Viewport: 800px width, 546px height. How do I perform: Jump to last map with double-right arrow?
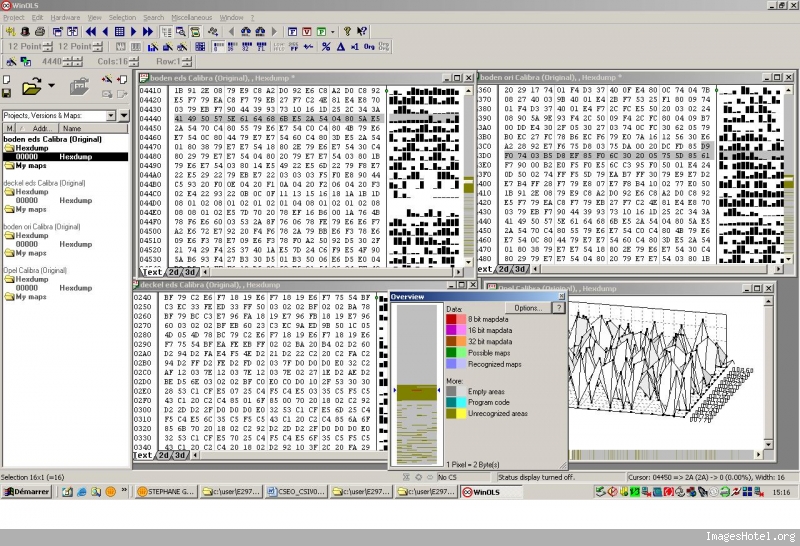148,32
